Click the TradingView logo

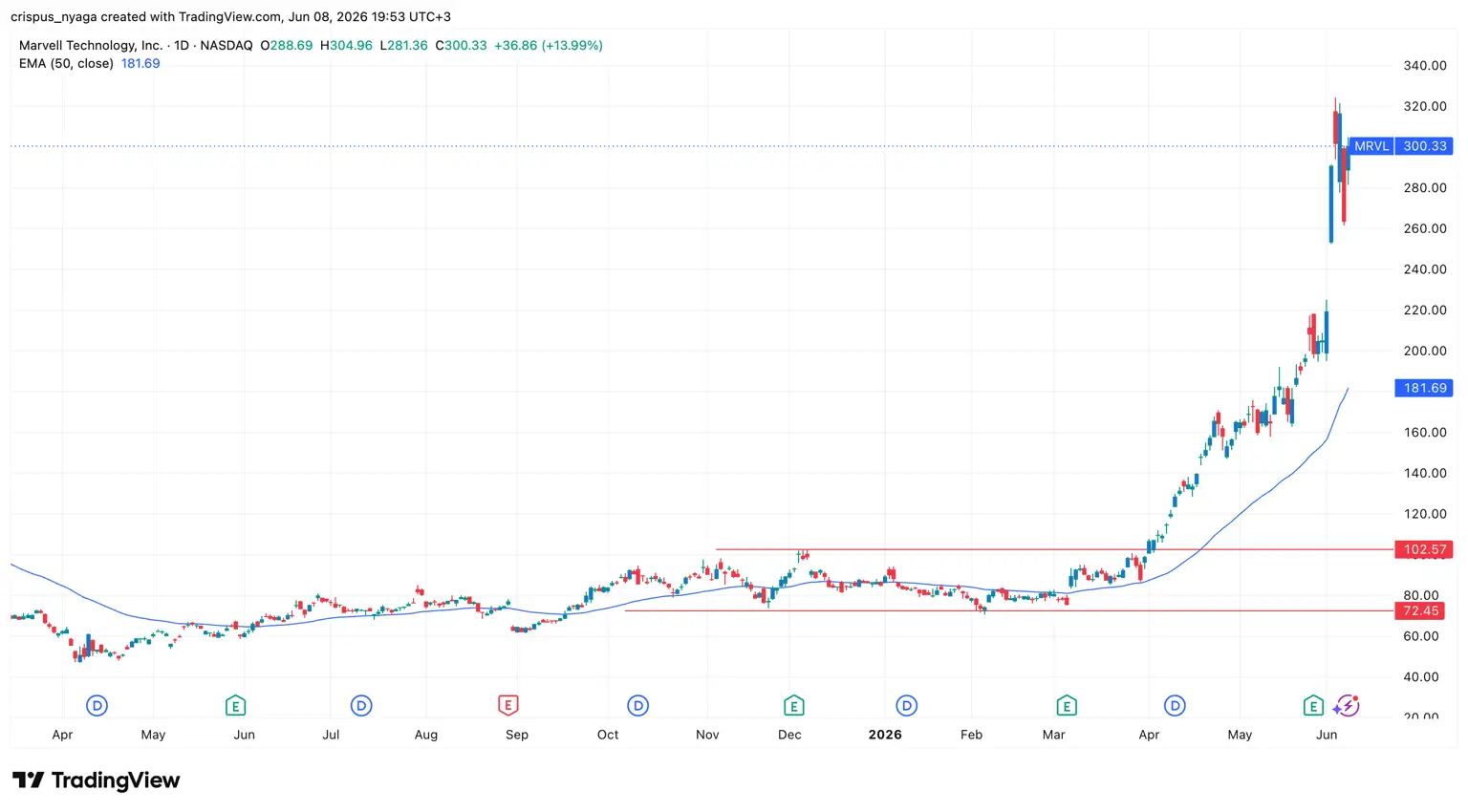tap(96, 780)
